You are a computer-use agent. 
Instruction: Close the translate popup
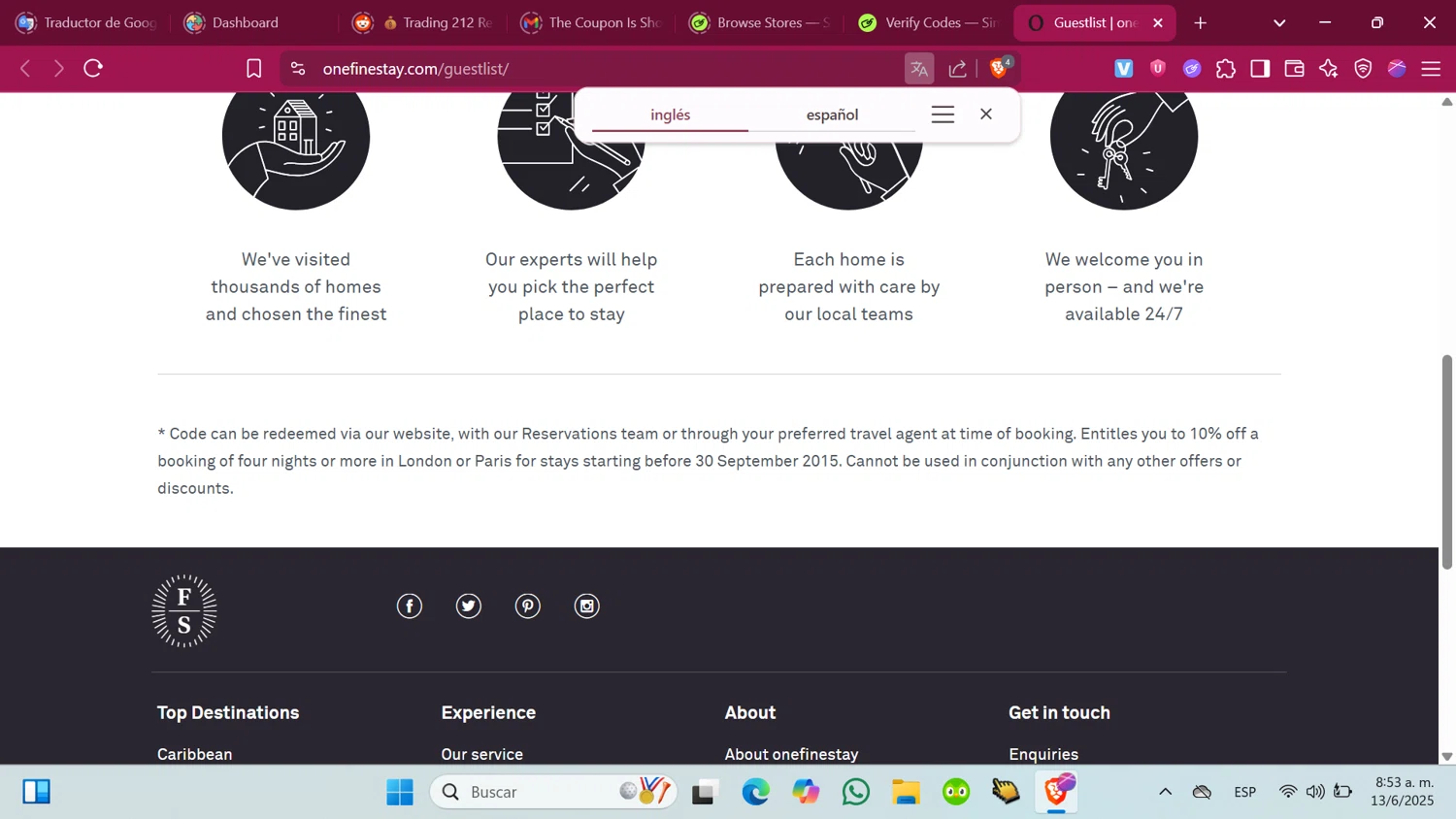[986, 115]
